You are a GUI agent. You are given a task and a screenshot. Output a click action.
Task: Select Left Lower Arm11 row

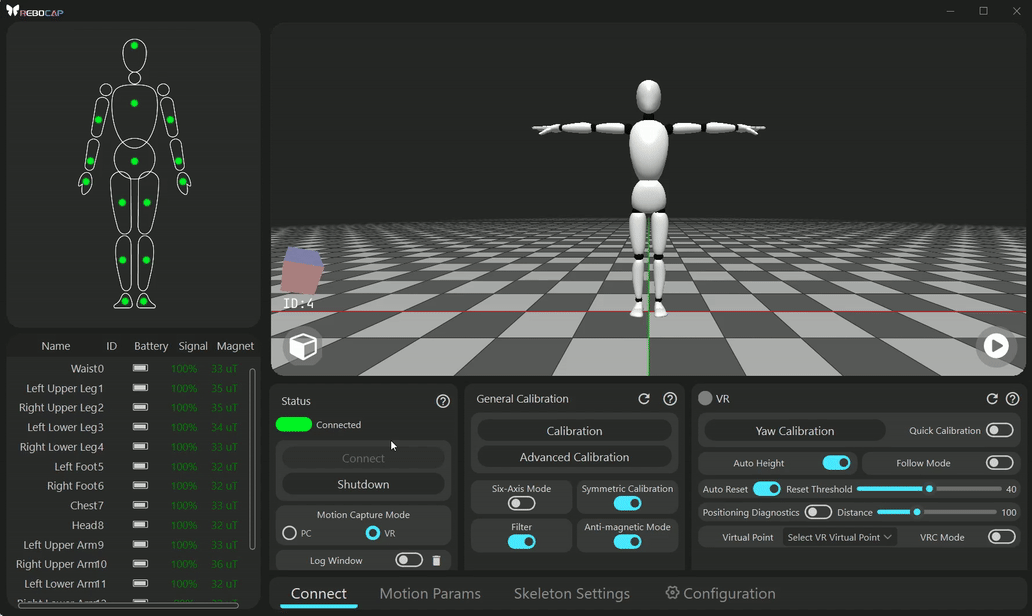128,584
